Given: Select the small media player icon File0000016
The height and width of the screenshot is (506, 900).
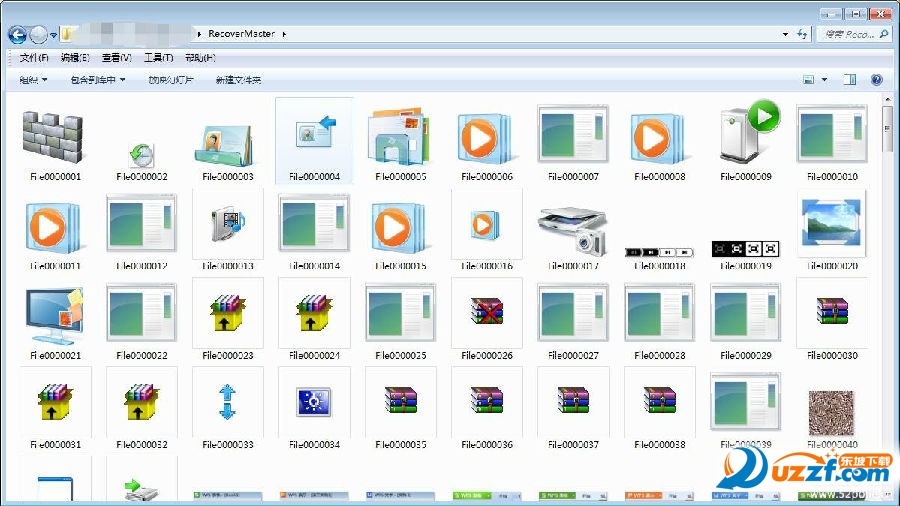Looking at the screenshot, I should (486, 225).
